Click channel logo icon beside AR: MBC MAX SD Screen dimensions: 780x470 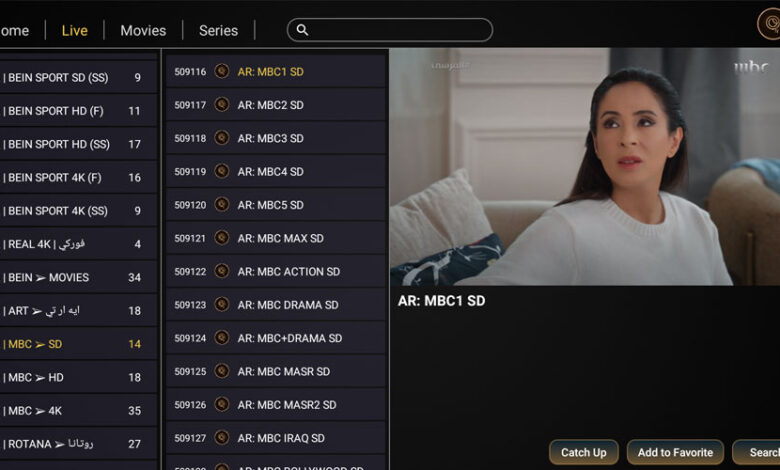222,238
